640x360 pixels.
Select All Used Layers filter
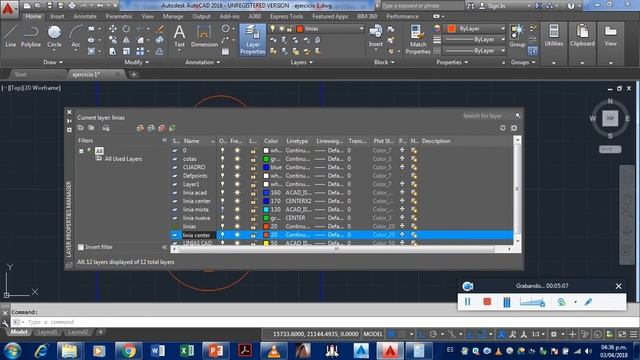[123, 159]
